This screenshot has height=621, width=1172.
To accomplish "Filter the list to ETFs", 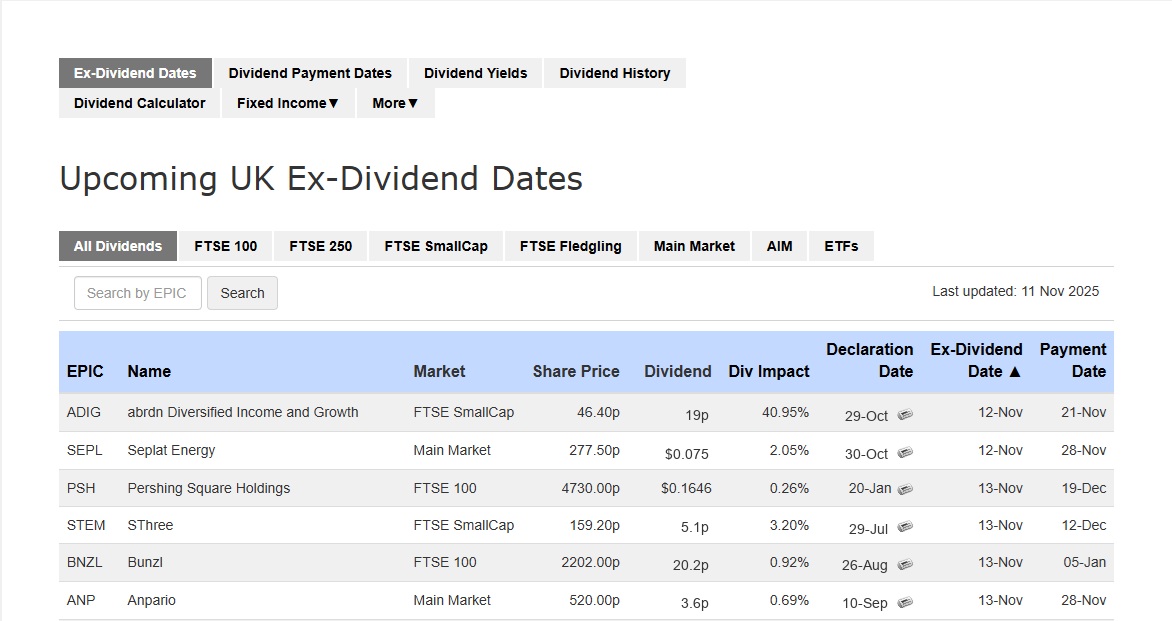I will (x=841, y=246).
